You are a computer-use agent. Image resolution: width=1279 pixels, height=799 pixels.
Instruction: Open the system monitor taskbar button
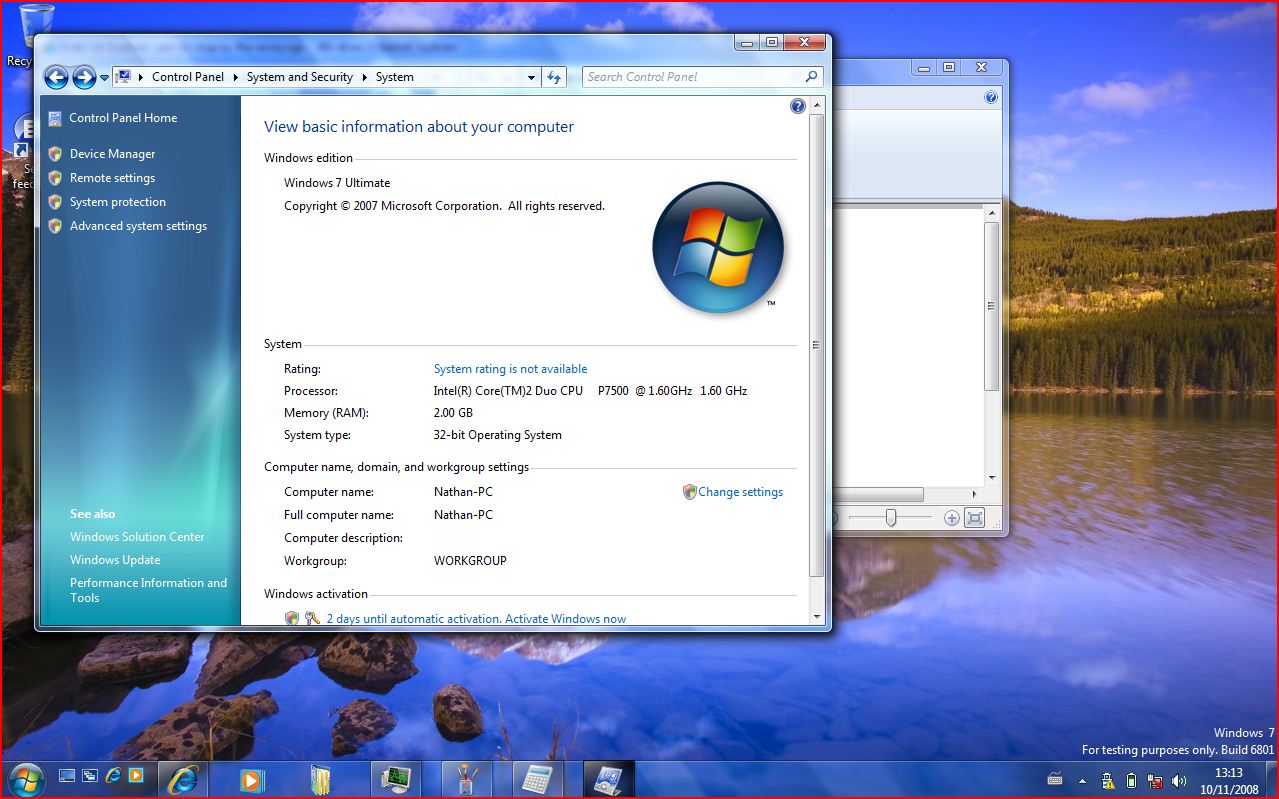pyautogui.click(x=397, y=779)
